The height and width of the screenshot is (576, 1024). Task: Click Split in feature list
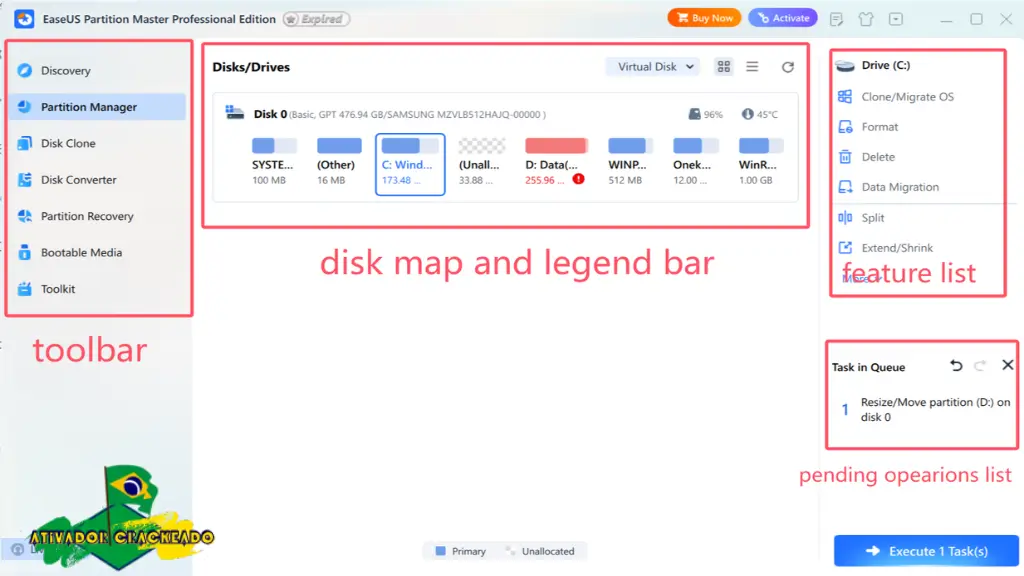tap(872, 217)
